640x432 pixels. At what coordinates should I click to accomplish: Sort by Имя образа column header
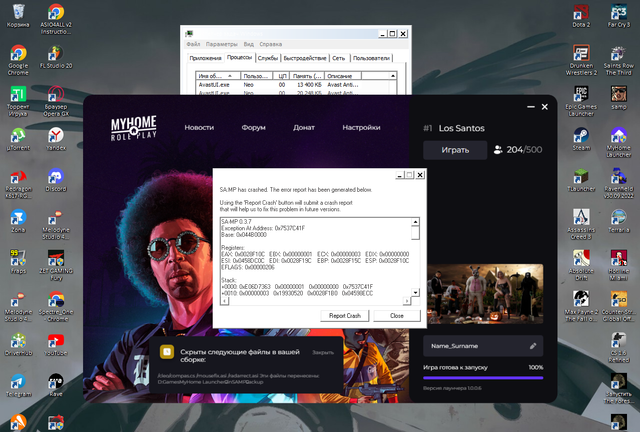pyautogui.click(x=218, y=76)
